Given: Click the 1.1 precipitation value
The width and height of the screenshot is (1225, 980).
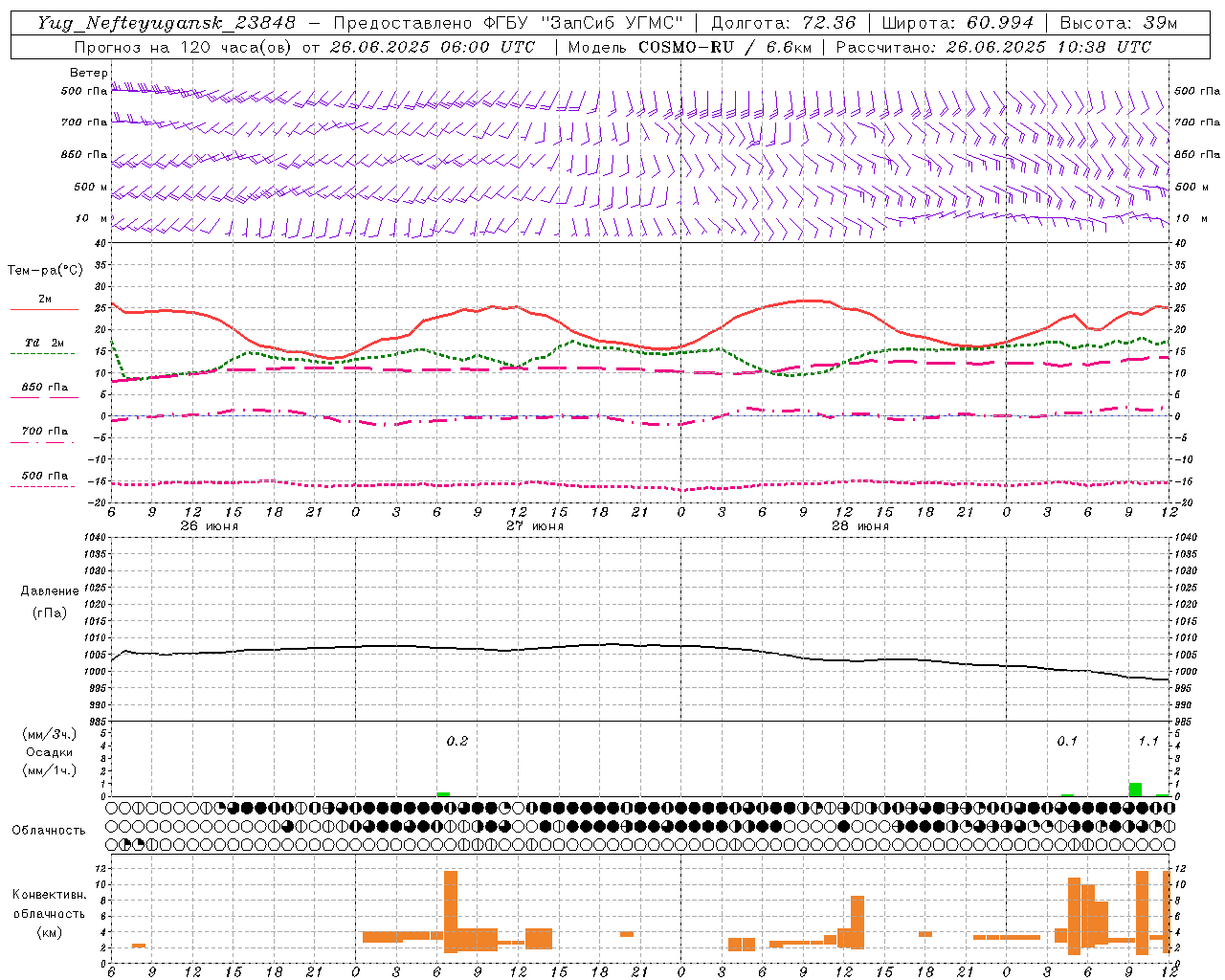Looking at the screenshot, I should pos(1148,742).
